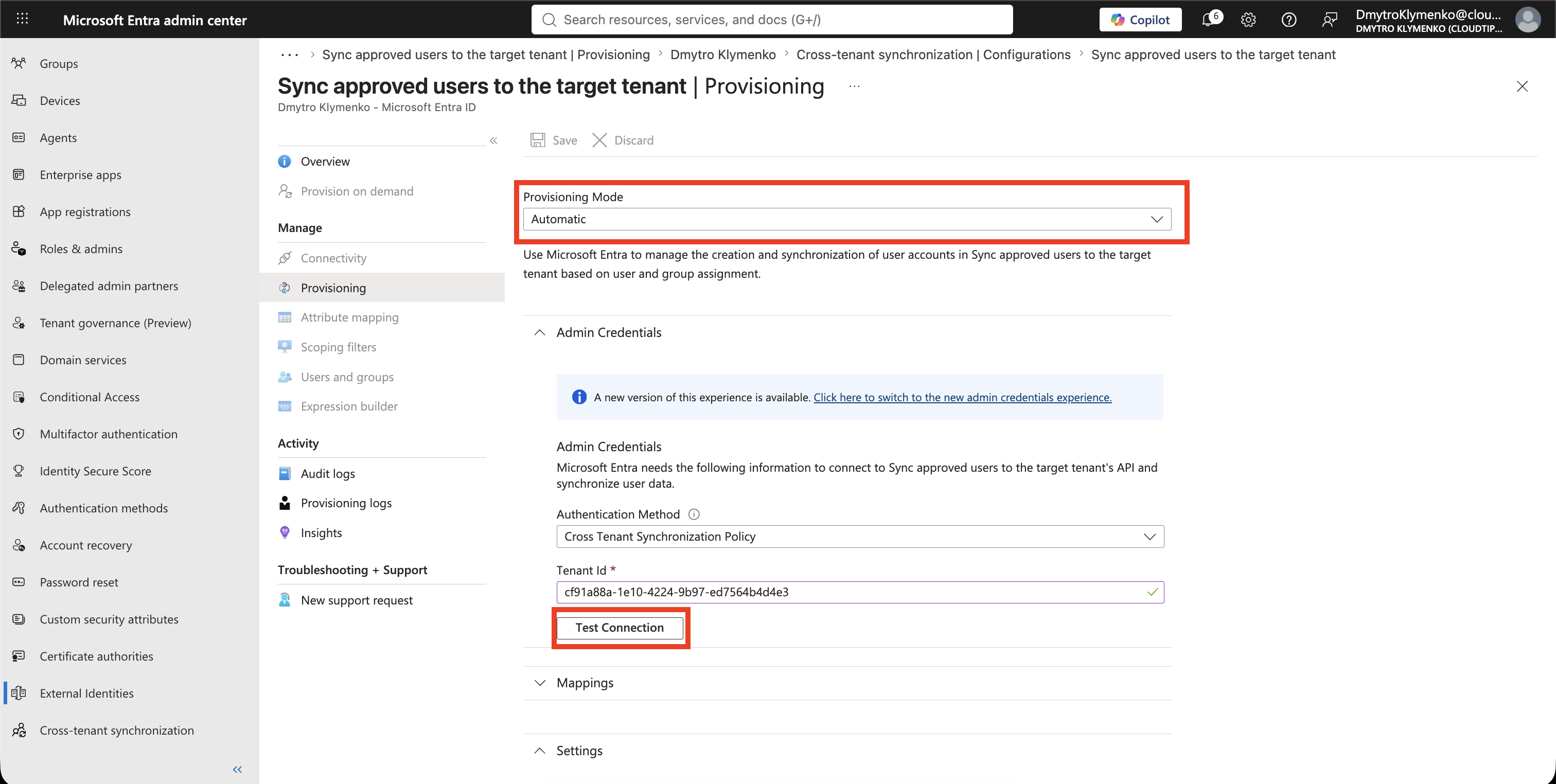Click the Password reset icon
The height and width of the screenshot is (784, 1556).
pyautogui.click(x=19, y=582)
